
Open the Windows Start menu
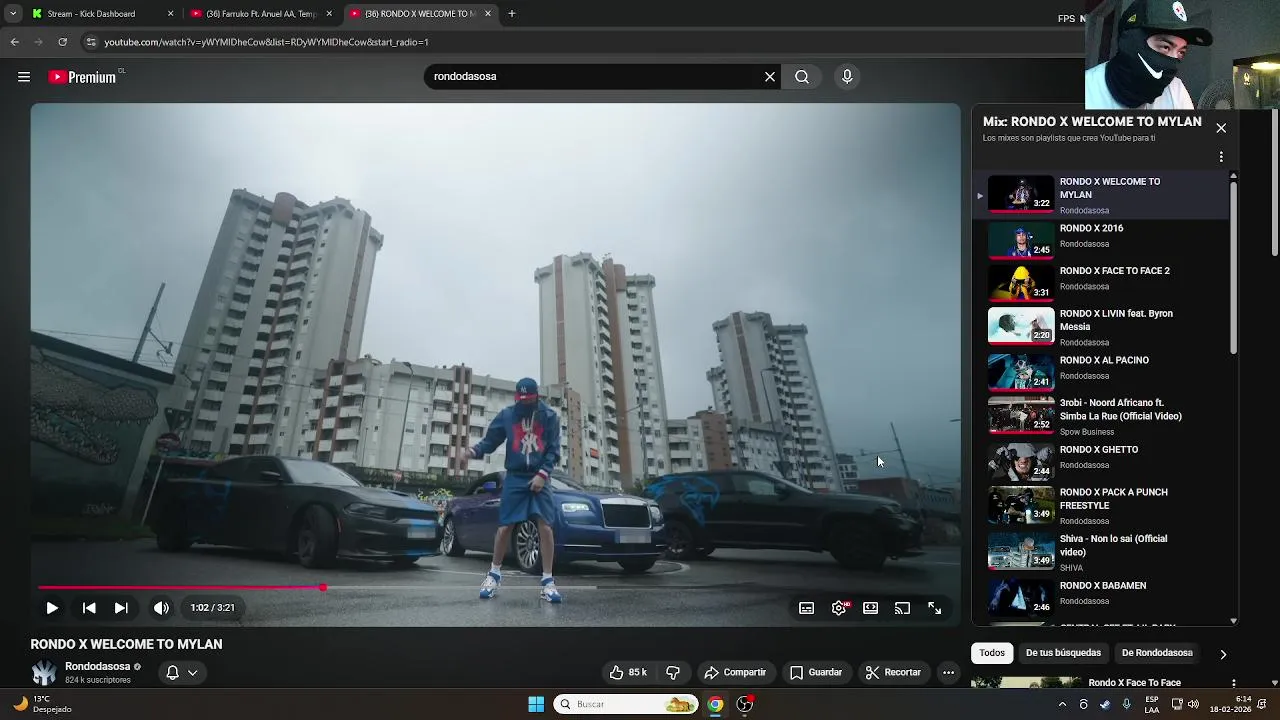click(536, 704)
